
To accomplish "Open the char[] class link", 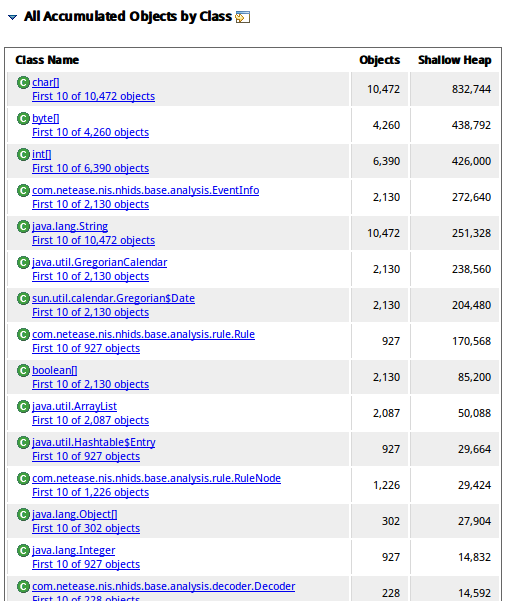I will pos(46,82).
